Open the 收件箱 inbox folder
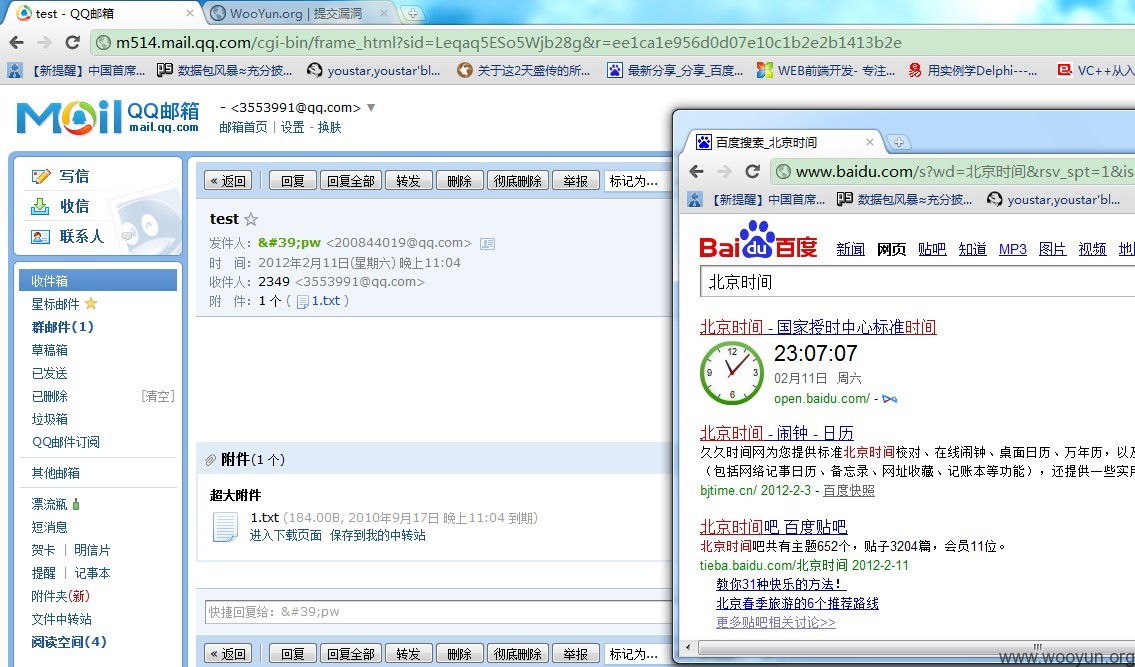Viewport: 1135px width, 667px height. [x=98, y=280]
